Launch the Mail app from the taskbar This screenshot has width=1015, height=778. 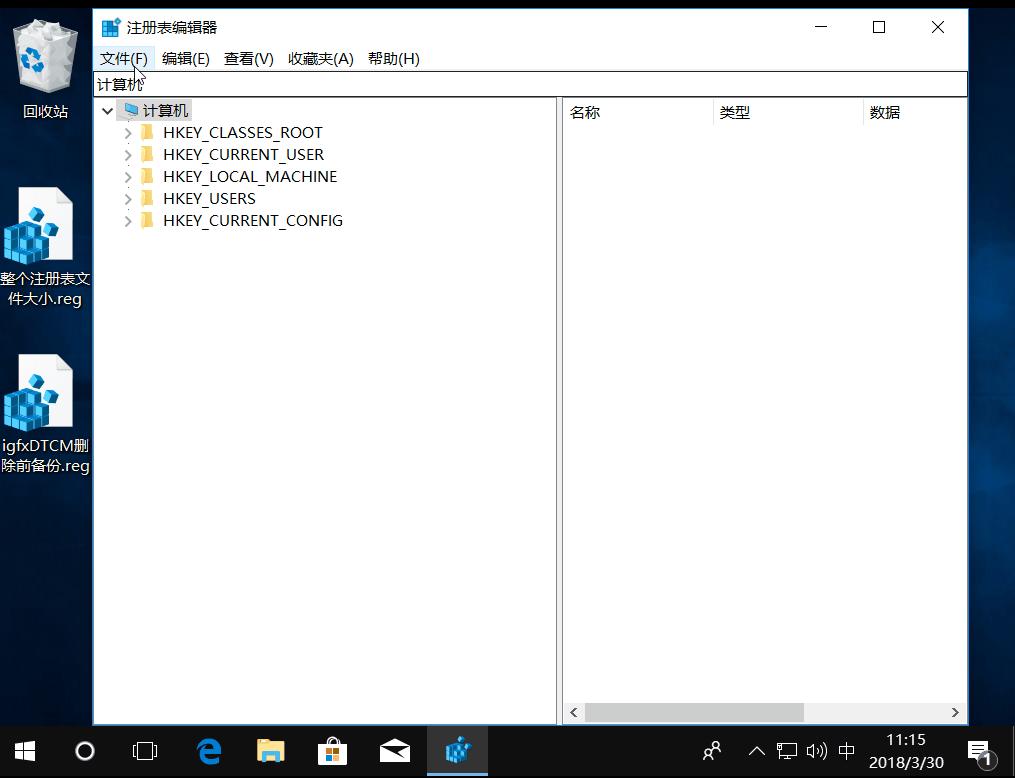coord(394,751)
